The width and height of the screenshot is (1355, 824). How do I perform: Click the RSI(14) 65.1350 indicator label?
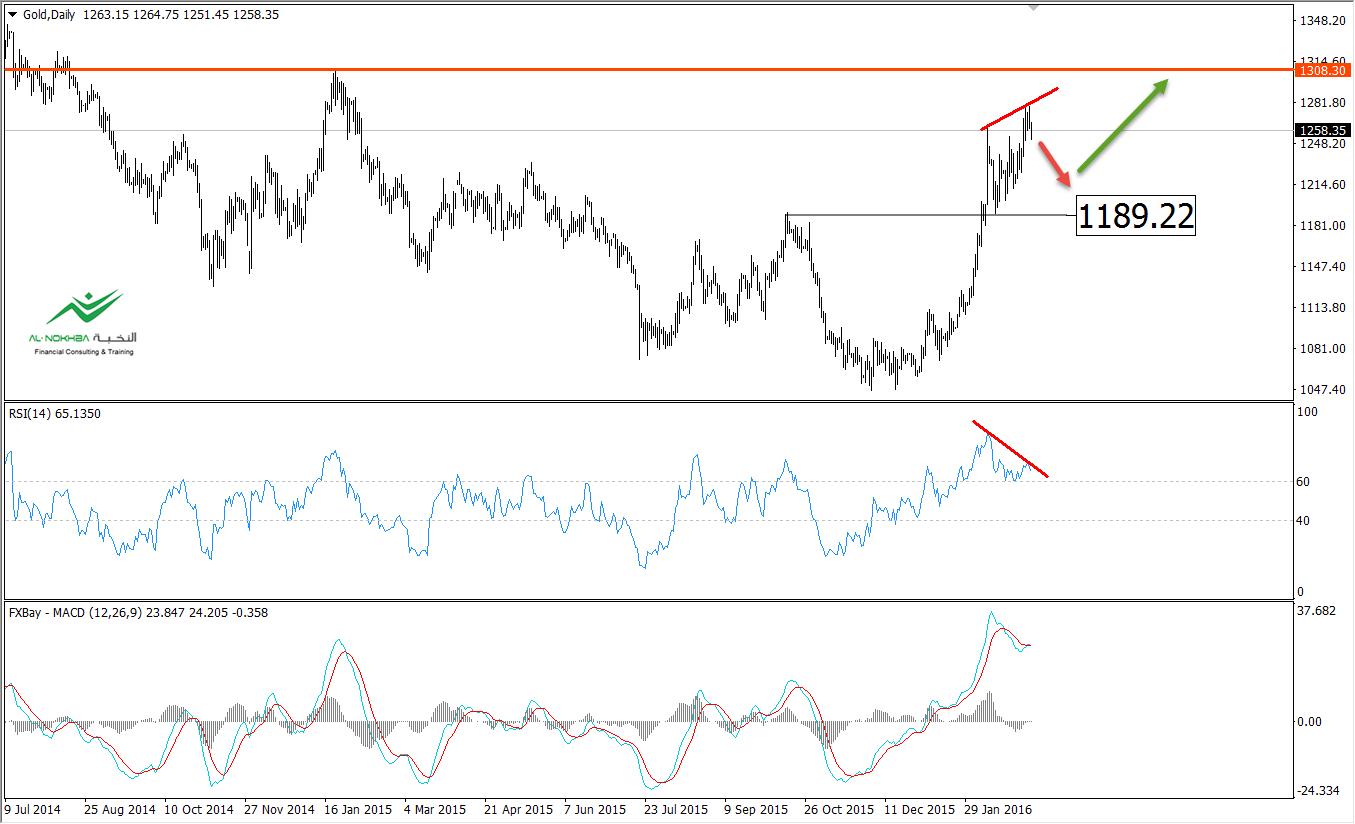coord(51,413)
